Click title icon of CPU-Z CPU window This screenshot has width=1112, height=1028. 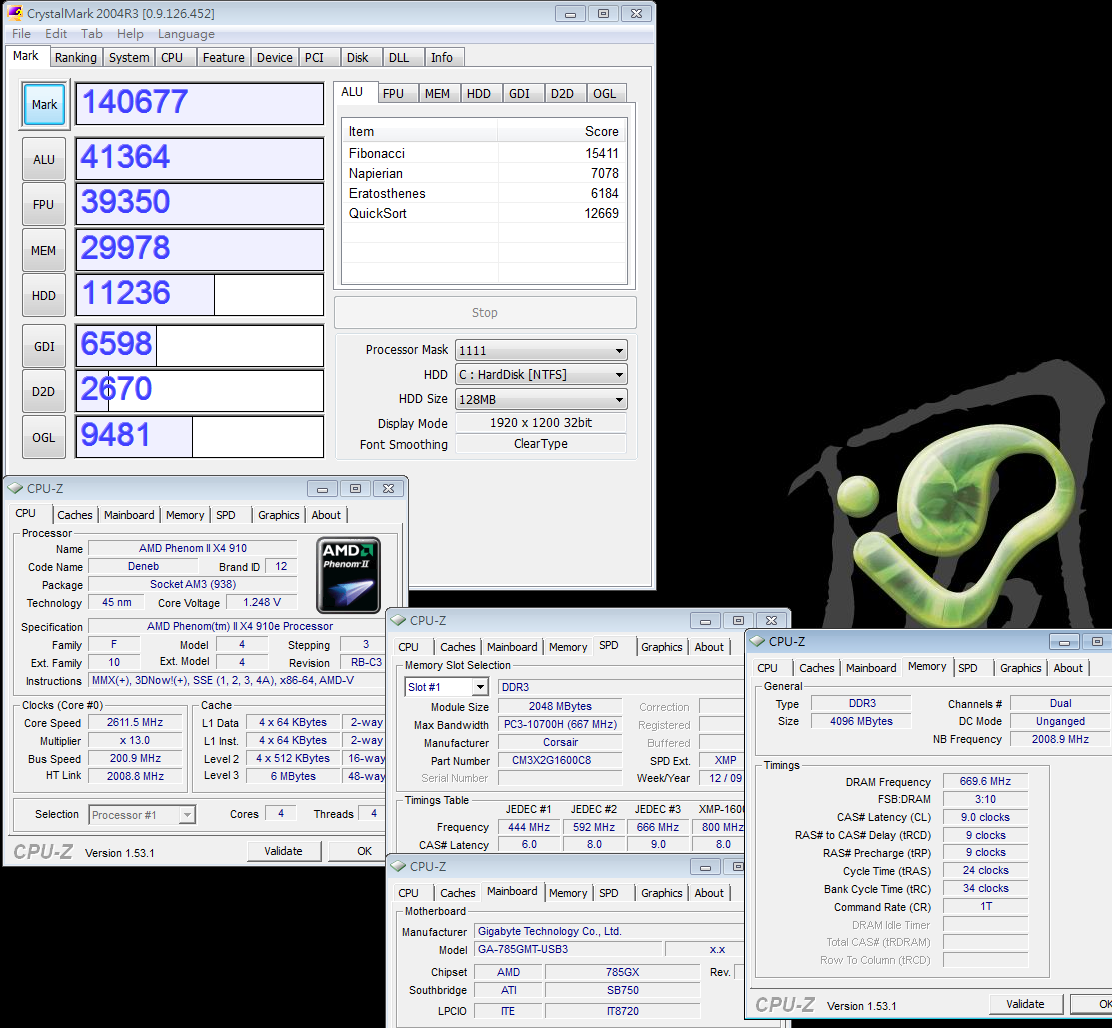(16, 488)
